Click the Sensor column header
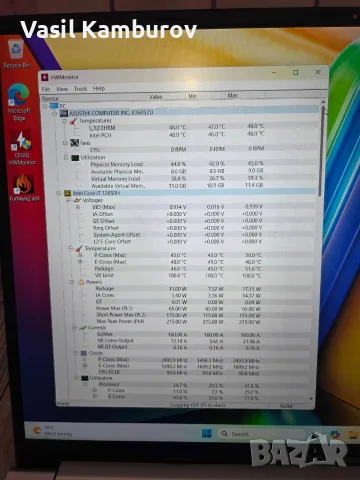Image resolution: width=360 pixels, height=480 pixels. tap(93, 98)
